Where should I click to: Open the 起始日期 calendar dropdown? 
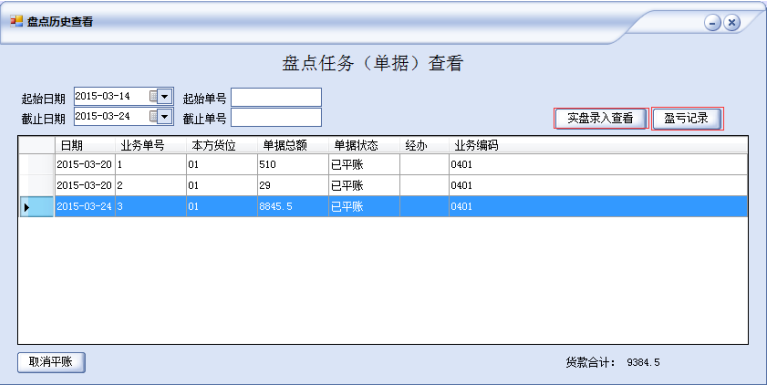click(164, 96)
